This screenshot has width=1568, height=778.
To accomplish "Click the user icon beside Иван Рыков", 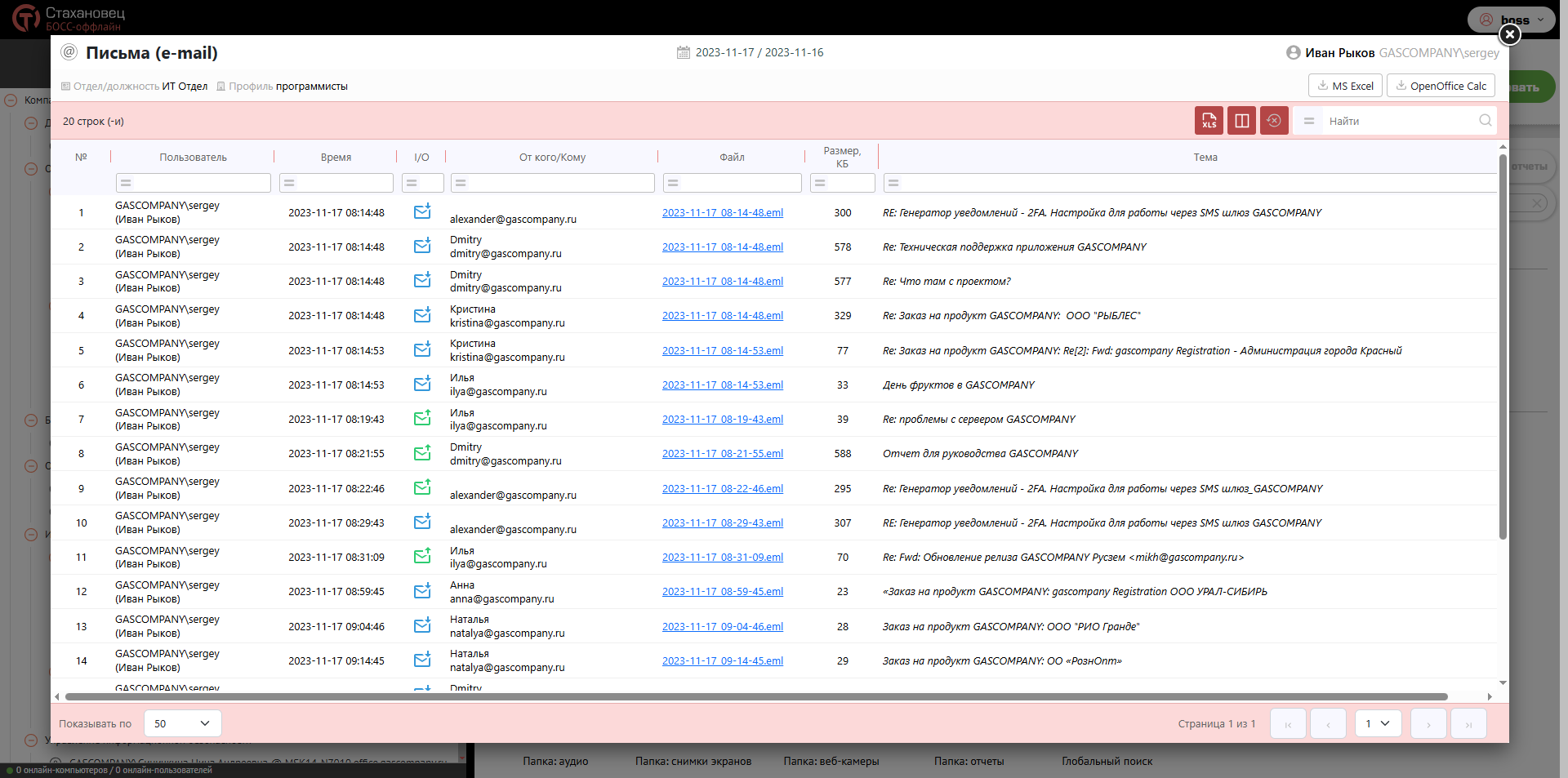I will (1293, 52).
